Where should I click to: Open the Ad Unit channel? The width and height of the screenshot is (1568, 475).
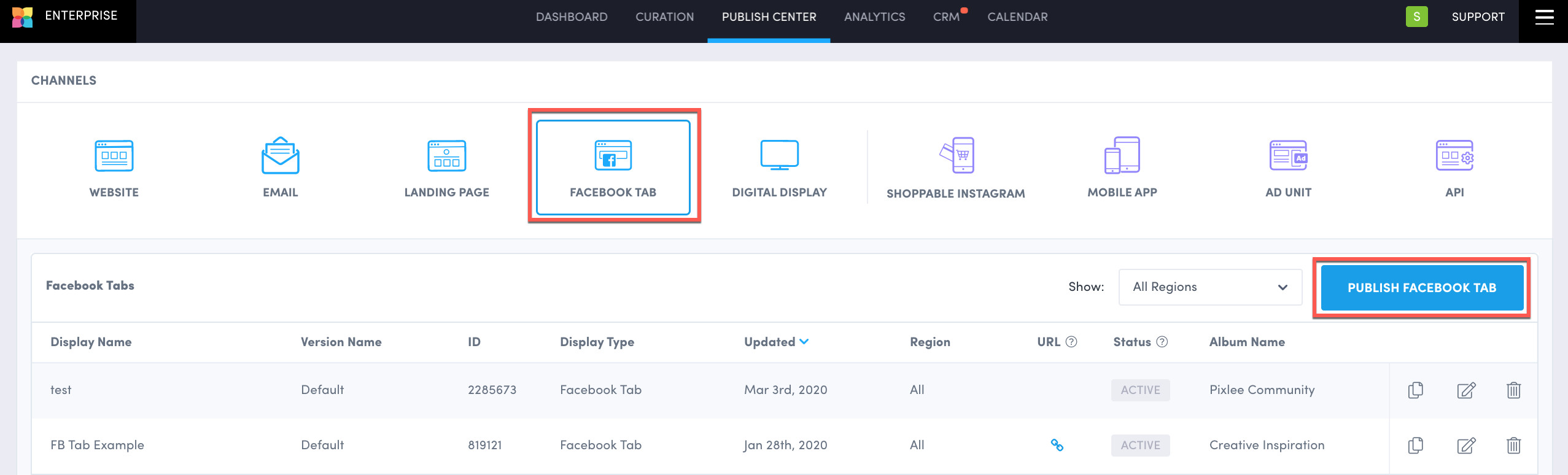coord(1288,156)
